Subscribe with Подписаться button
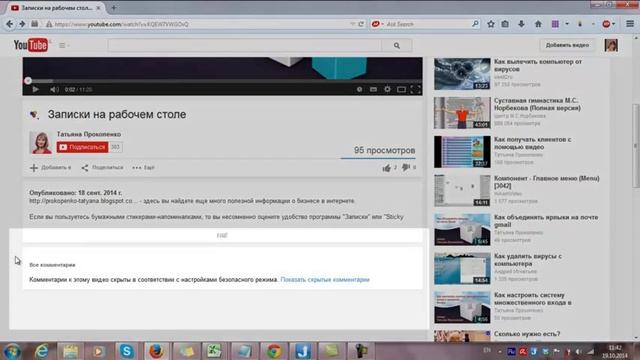640x360 pixels. (82, 147)
